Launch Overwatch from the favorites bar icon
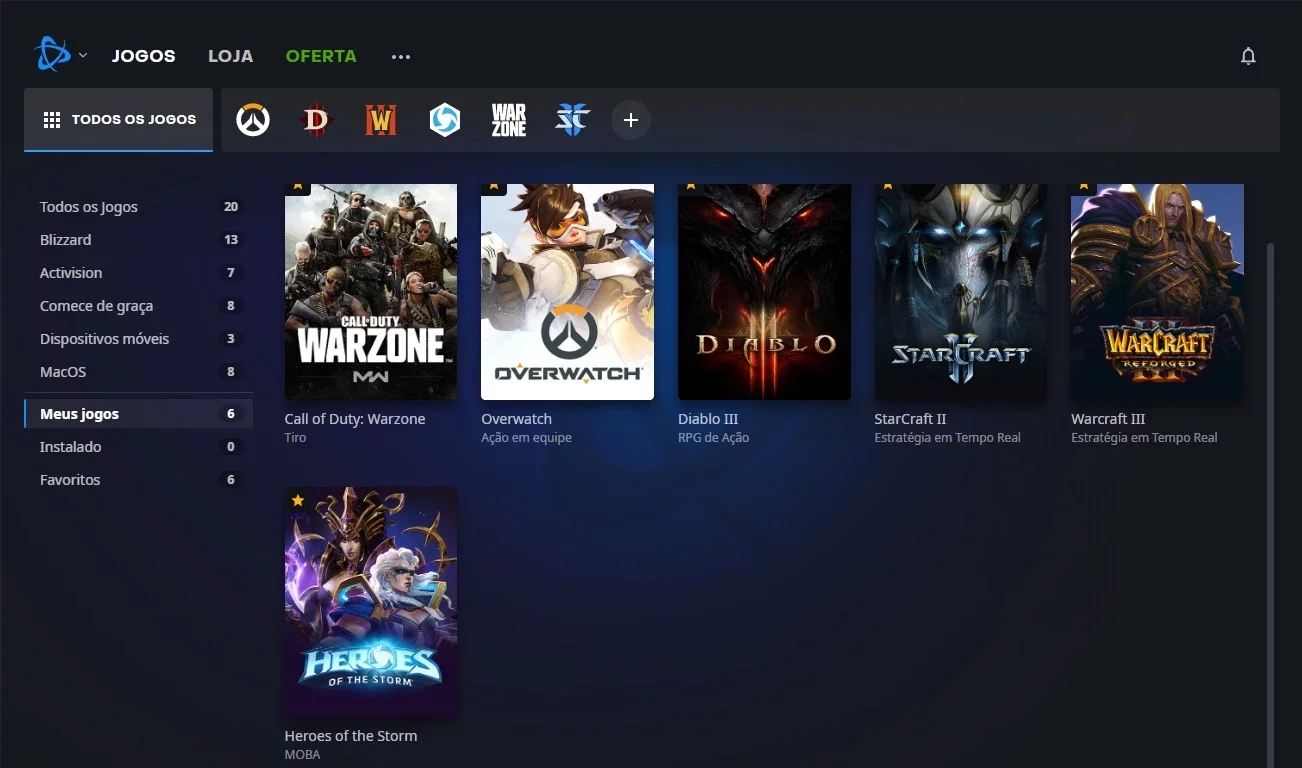The height and width of the screenshot is (768, 1302). 253,120
